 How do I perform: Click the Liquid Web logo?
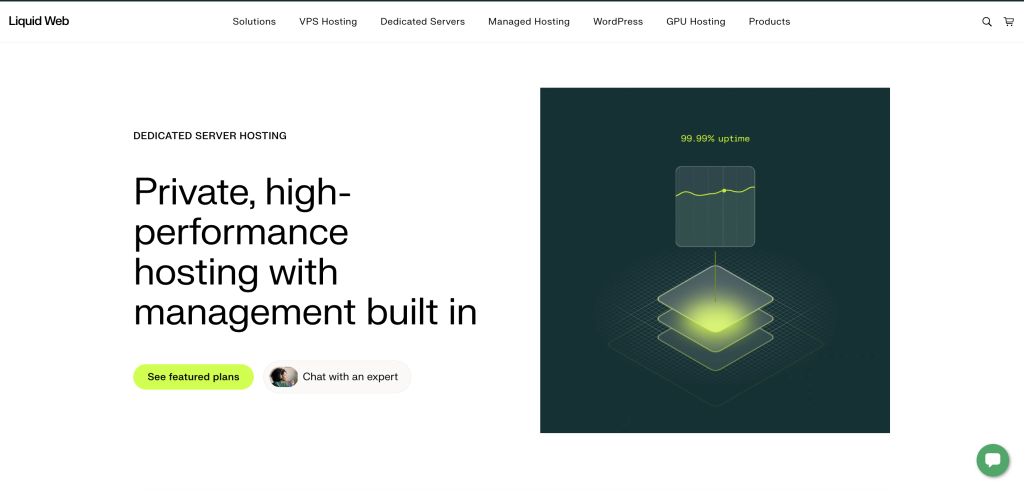point(39,21)
